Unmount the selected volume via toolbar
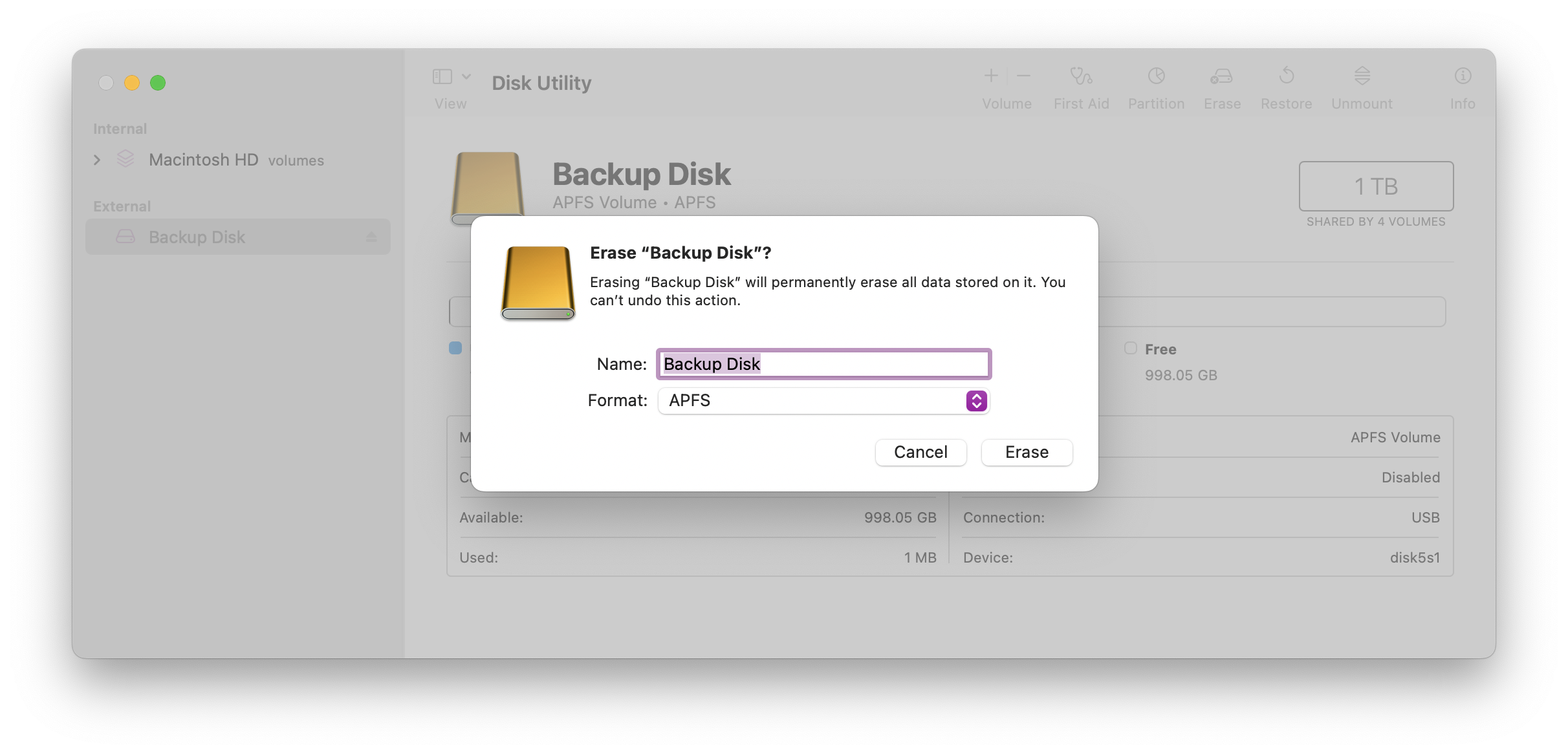The width and height of the screenshot is (1568, 754). [1362, 76]
